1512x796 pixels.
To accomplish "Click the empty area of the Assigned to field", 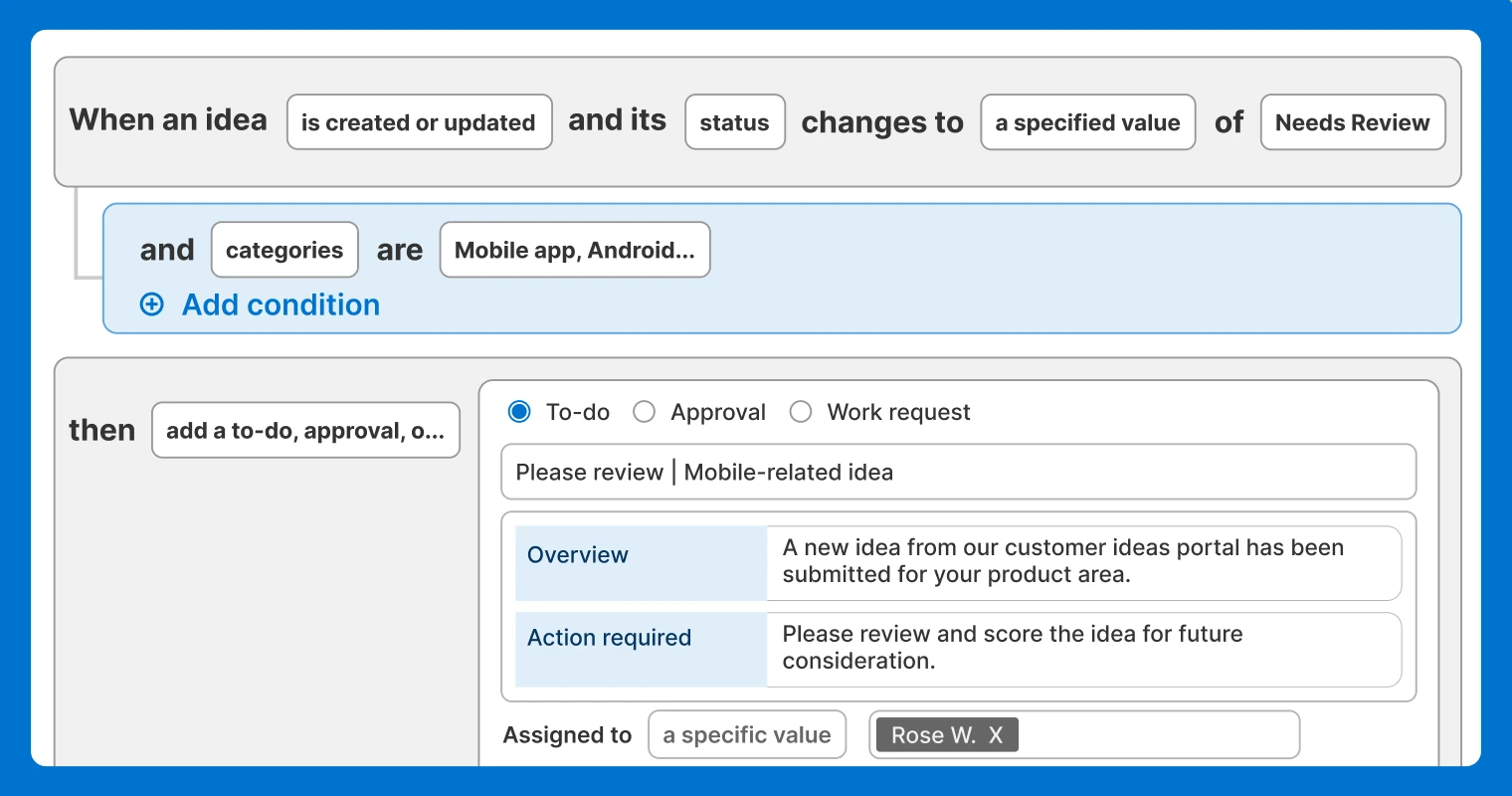I will pyautogui.click(x=1159, y=735).
